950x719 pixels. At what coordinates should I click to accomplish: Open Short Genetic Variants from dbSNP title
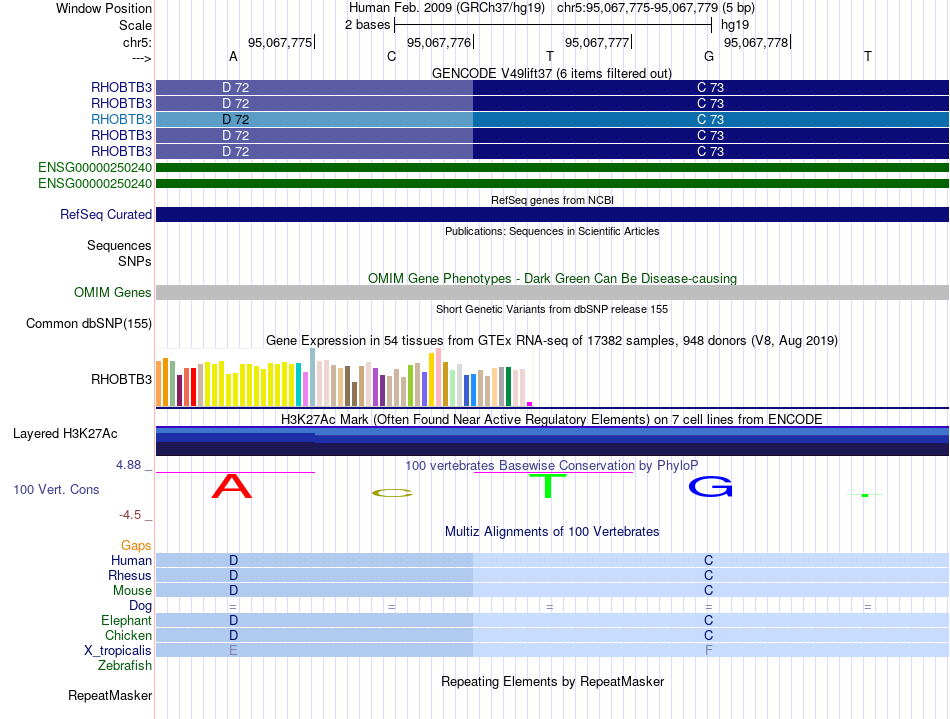pyautogui.click(x=552, y=309)
